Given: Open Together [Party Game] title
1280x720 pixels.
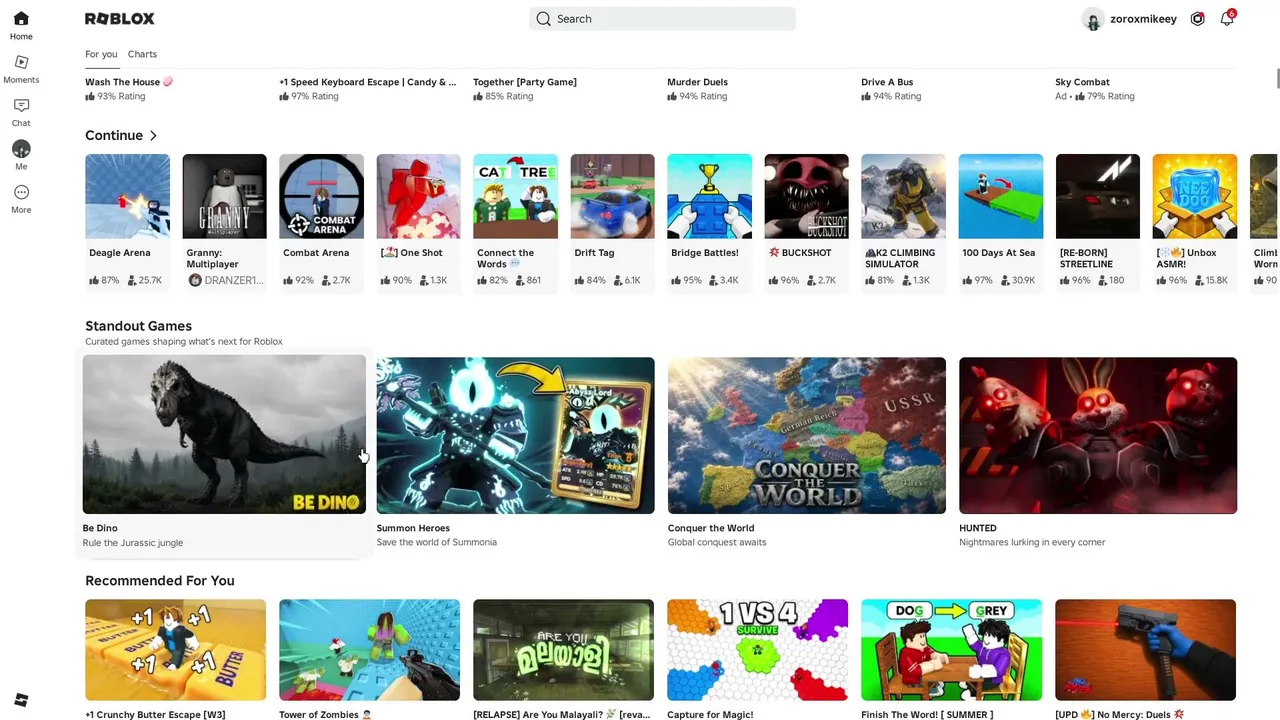Looking at the screenshot, I should (x=524, y=82).
